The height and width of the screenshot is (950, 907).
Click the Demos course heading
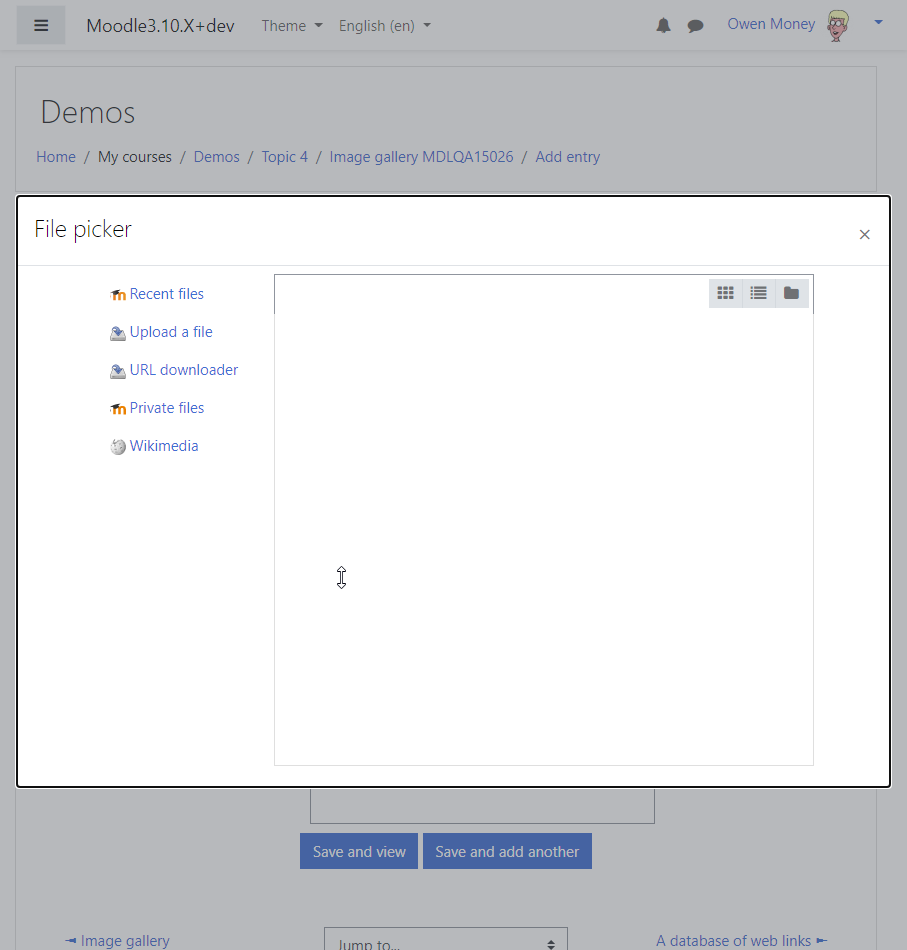(88, 113)
